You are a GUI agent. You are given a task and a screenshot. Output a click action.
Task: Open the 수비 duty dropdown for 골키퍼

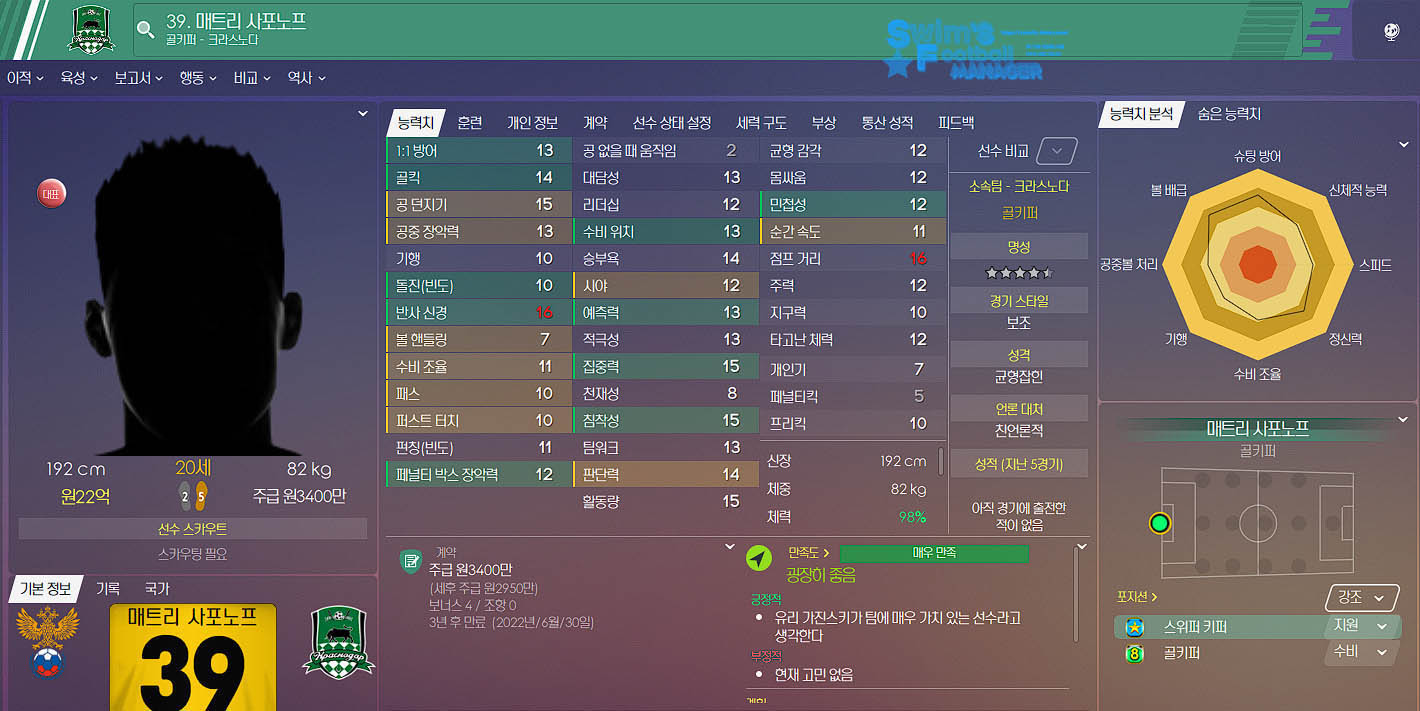pyautogui.click(x=1362, y=653)
